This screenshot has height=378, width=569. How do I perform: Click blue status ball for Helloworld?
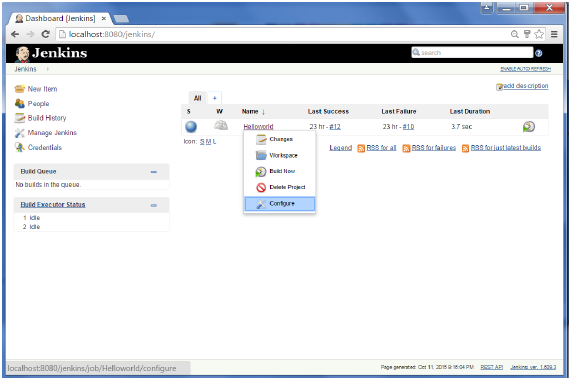click(191, 127)
